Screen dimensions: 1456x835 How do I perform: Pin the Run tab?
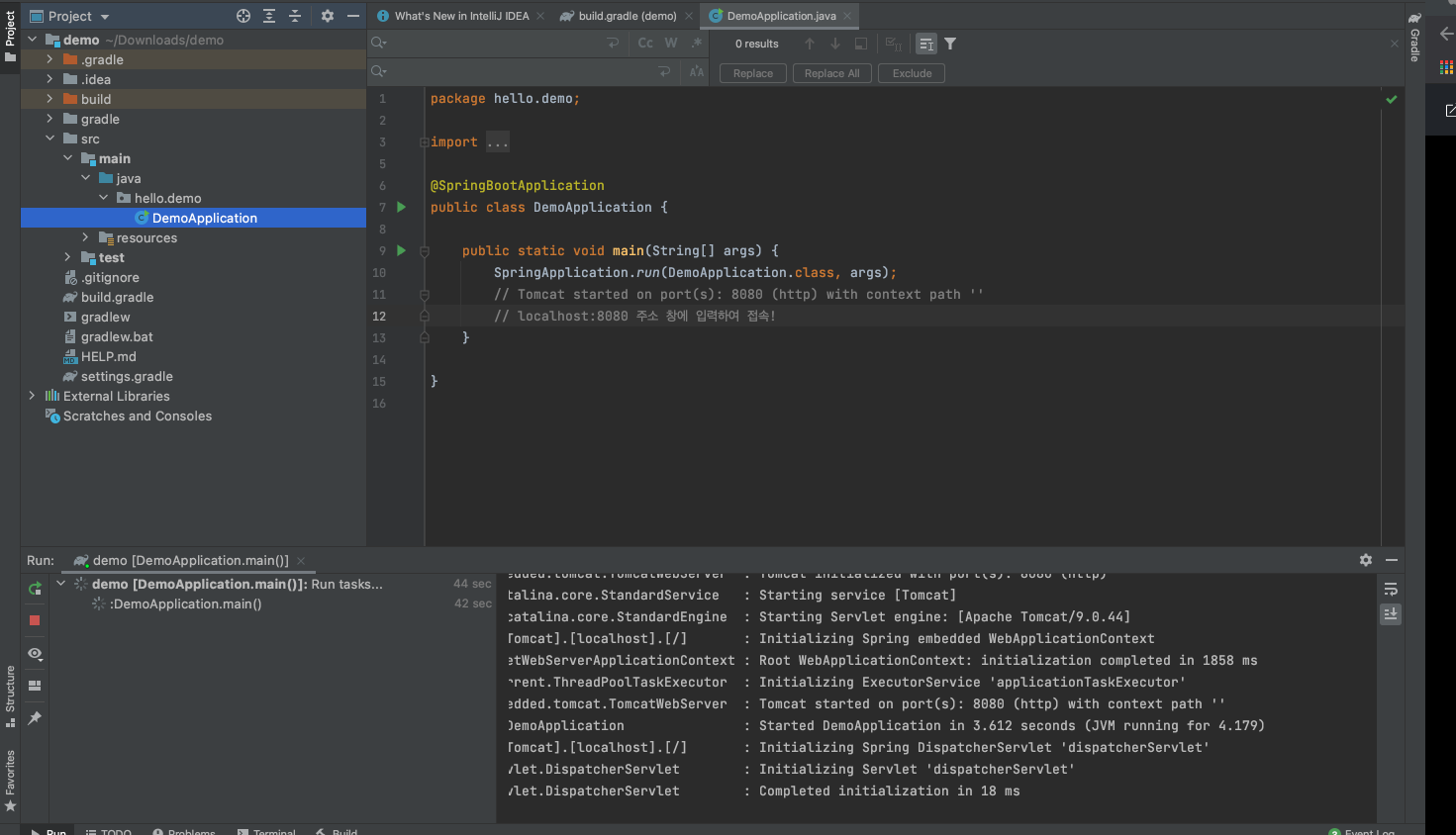pos(35,718)
